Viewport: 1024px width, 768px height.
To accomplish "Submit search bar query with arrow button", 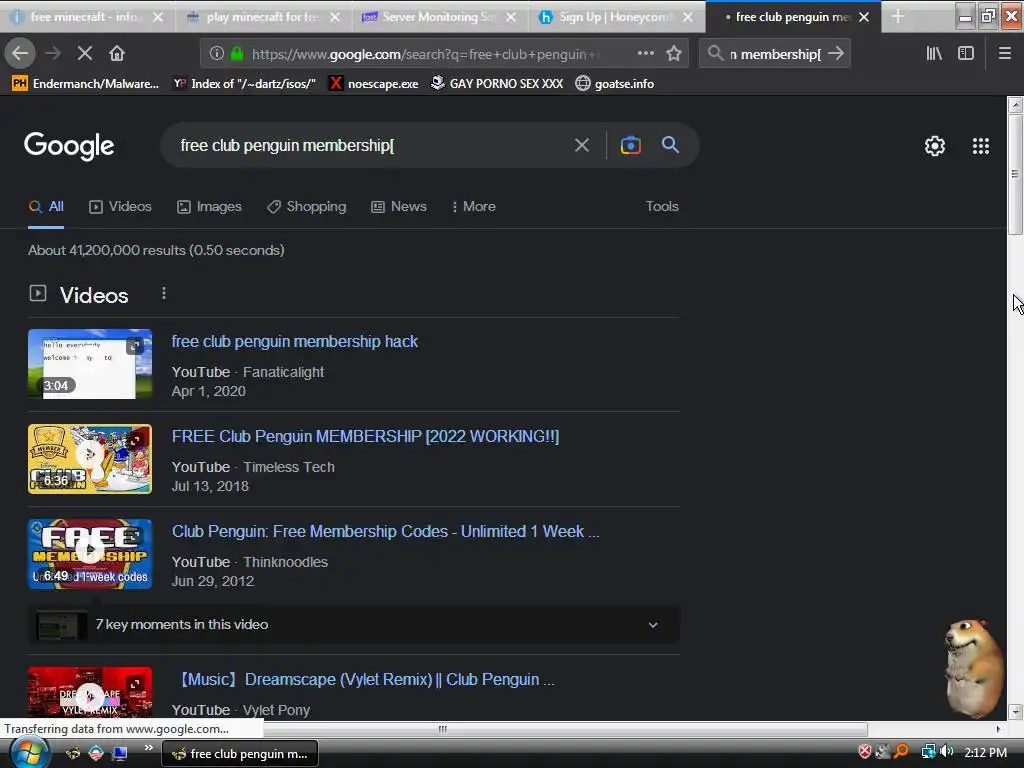I will 835,54.
